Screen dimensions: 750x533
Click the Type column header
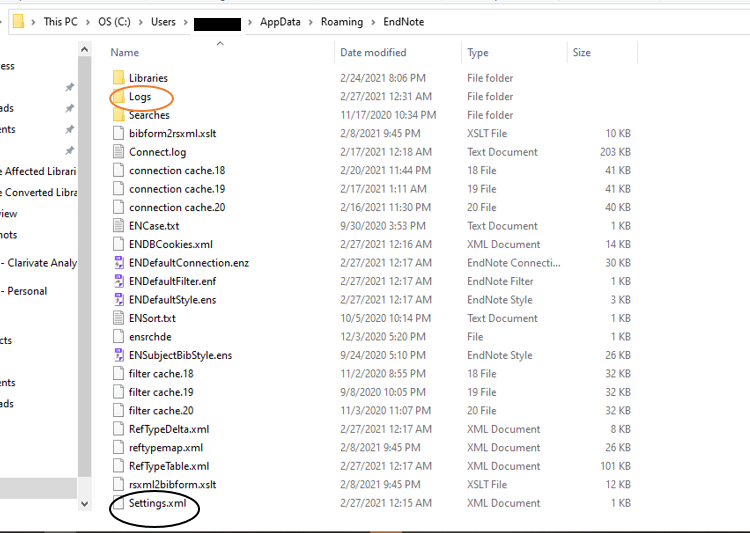tap(478, 52)
